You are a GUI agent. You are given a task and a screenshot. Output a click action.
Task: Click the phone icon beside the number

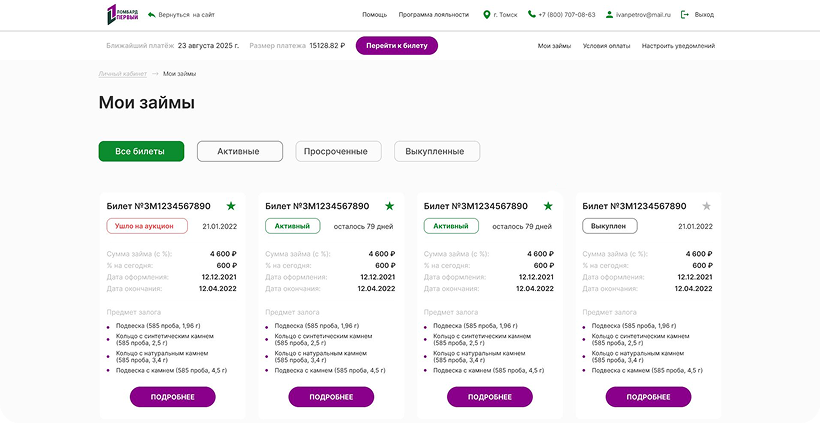[x=531, y=15]
